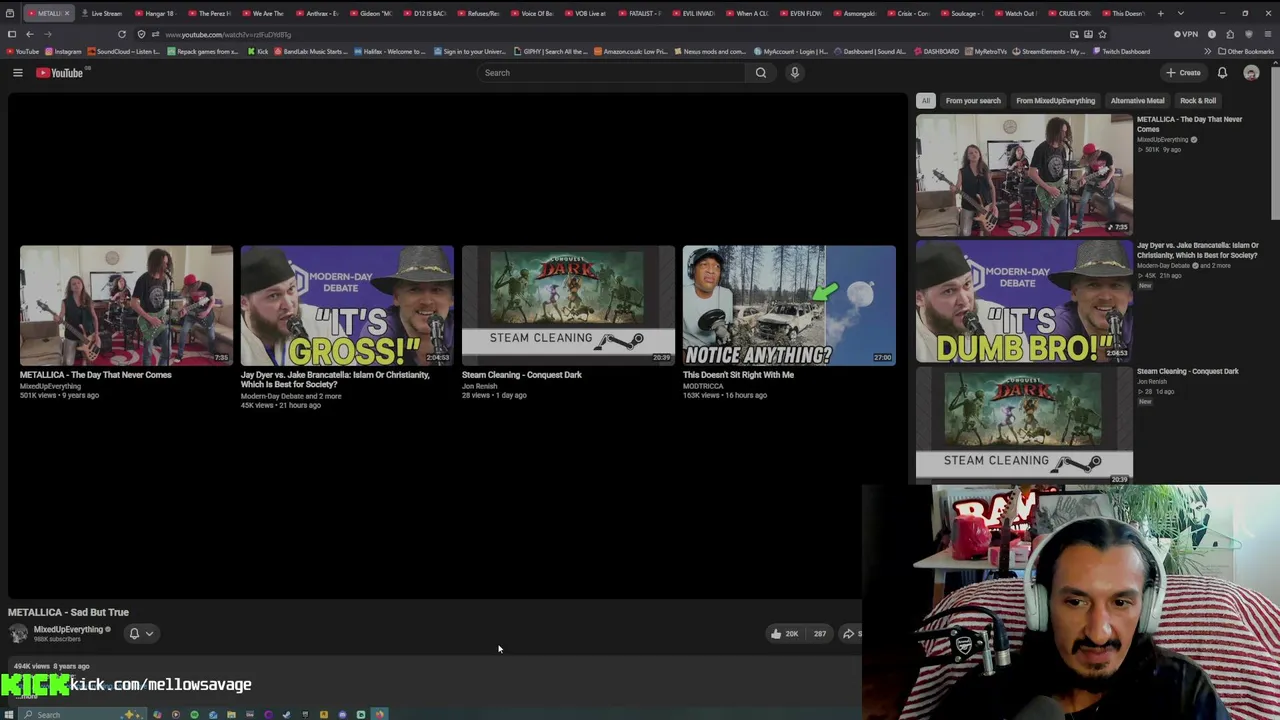
Task: Open a new browser tab with plus
Action: tap(1160, 13)
